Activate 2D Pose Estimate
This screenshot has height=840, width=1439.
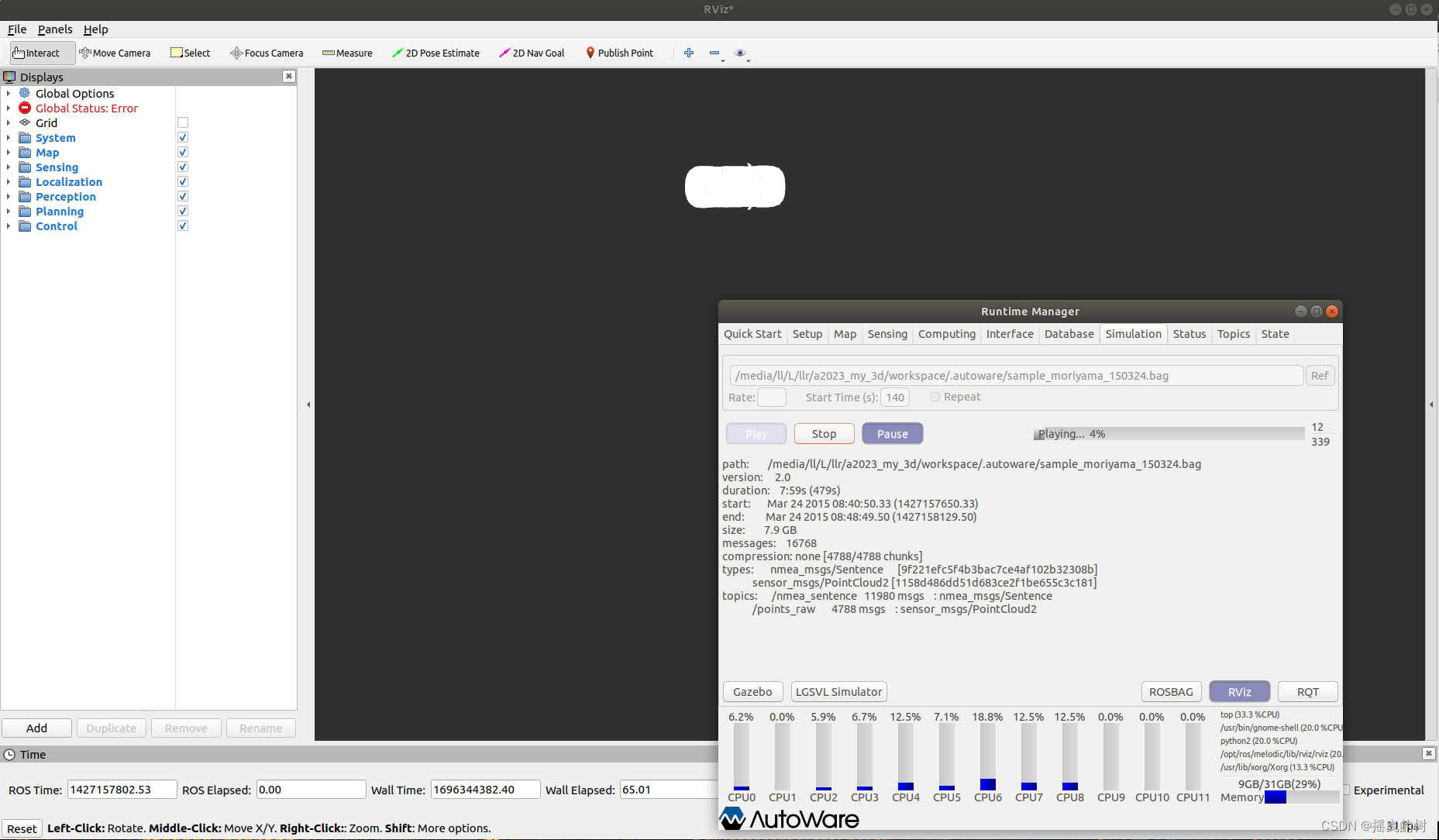pyautogui.click(x=436, y=52)
